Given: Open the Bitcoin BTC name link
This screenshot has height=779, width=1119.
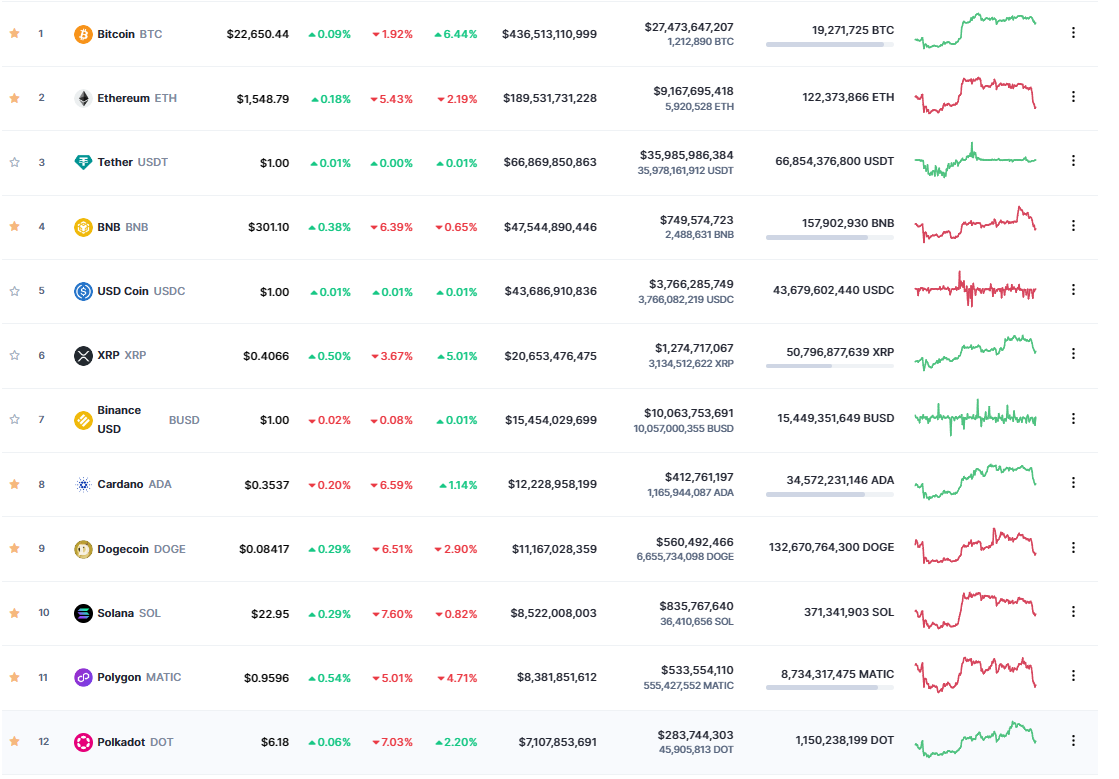Looking at the screenshot, I should 129,34.
